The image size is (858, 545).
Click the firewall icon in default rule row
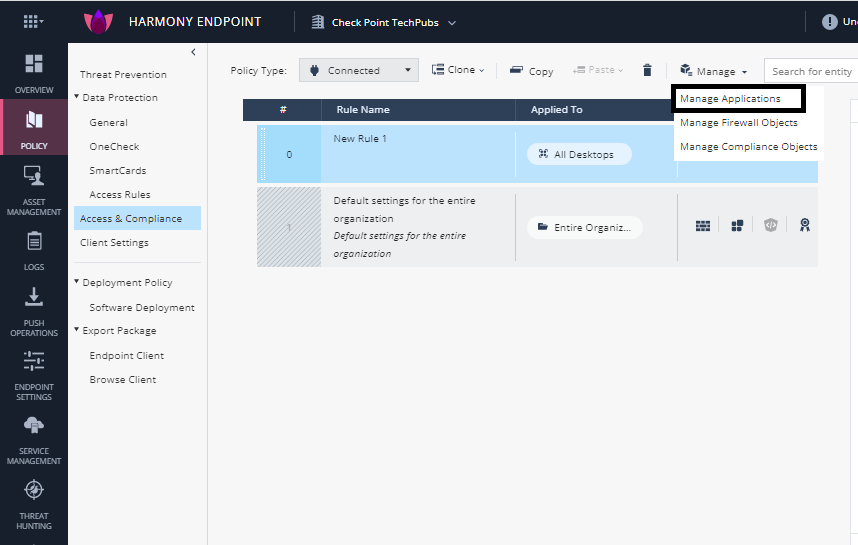pyautogui.click(x=703, y=225)
